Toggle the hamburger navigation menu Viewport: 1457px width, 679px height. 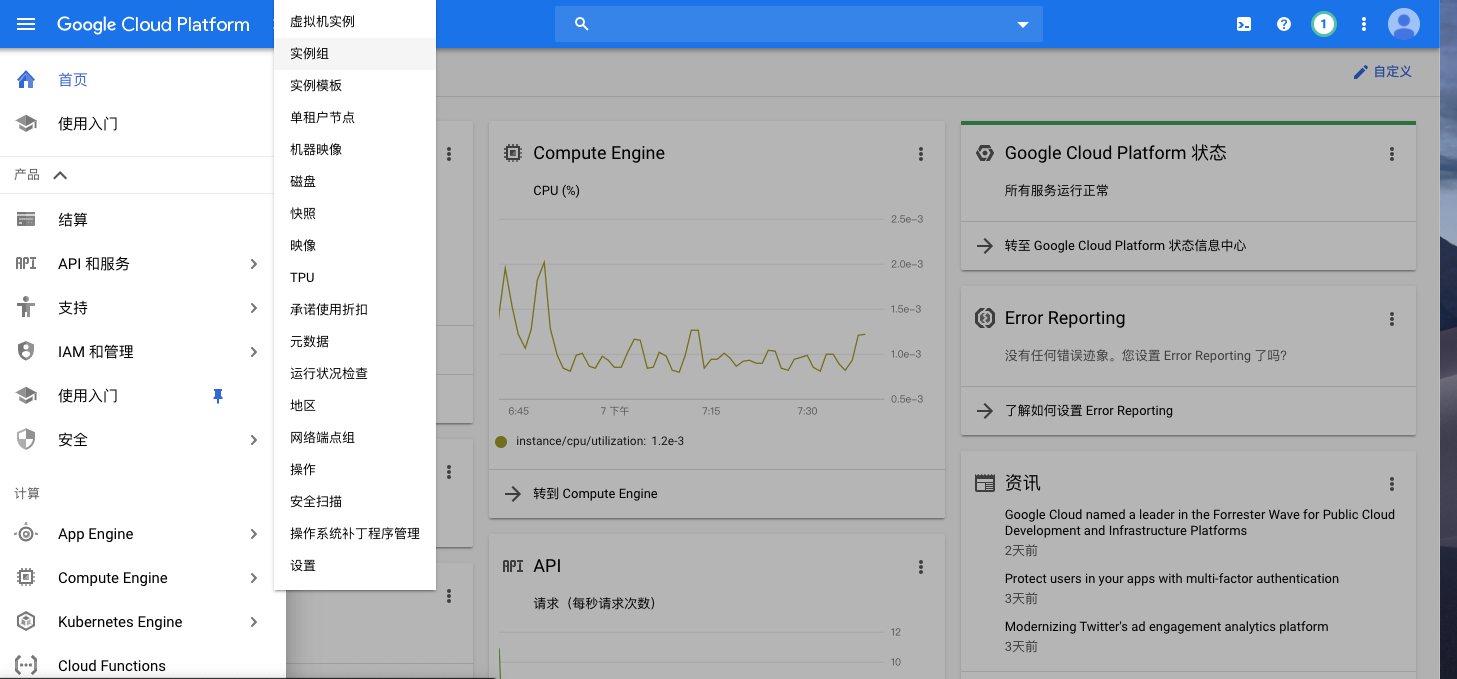click(26, 24)
